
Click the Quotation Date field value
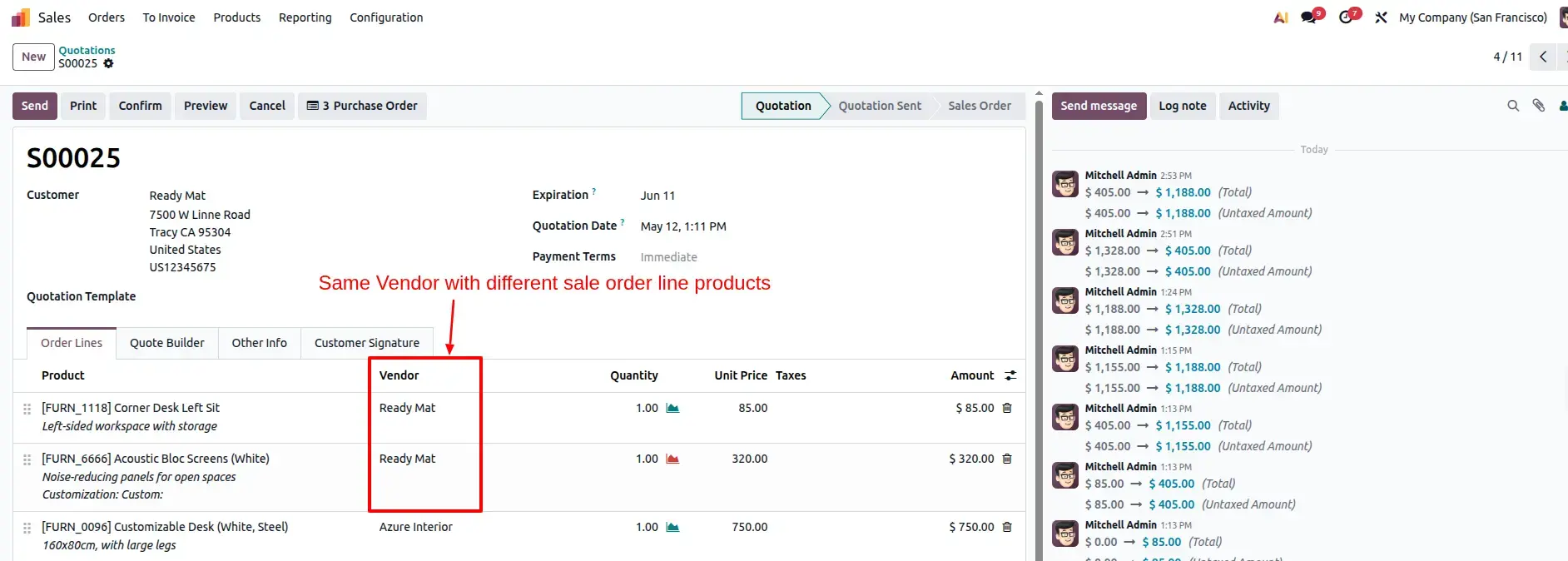click(683, 226)
